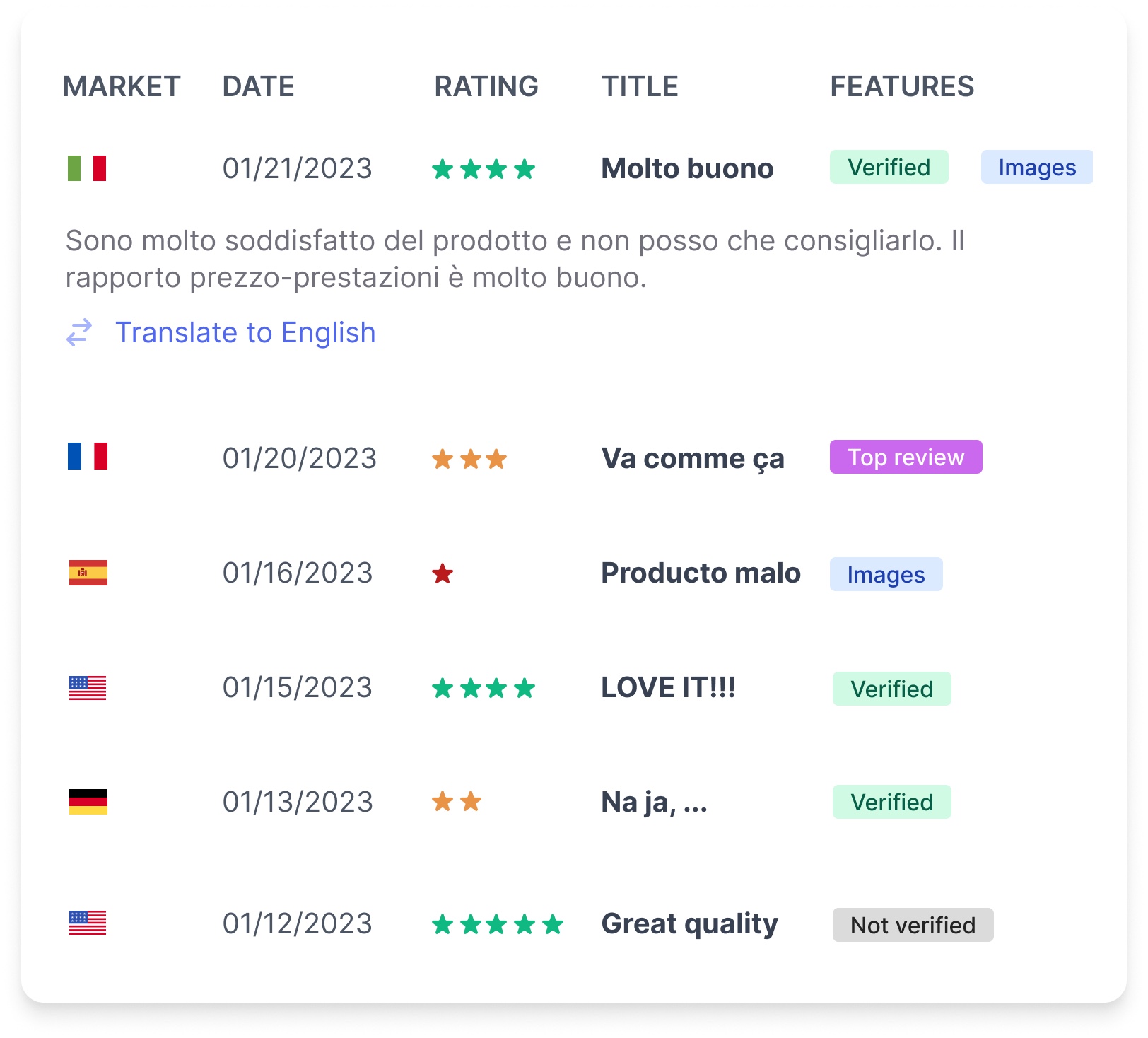Click the France flag market icon

click(87, 457)
